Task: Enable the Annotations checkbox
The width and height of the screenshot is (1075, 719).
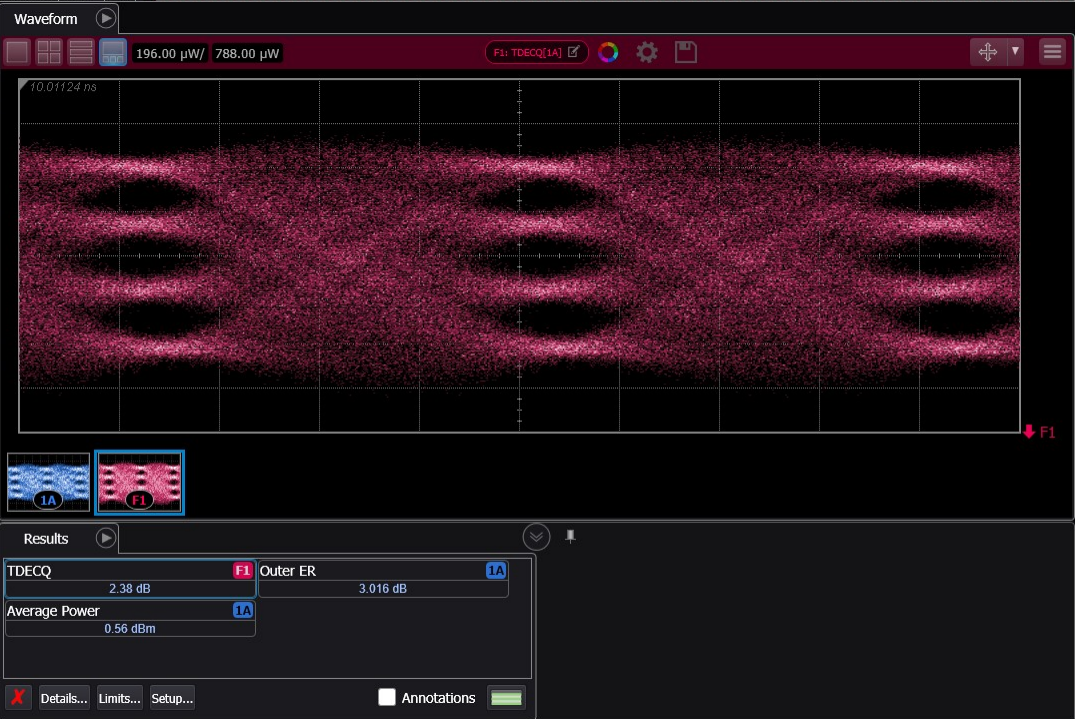Action: 387,698
